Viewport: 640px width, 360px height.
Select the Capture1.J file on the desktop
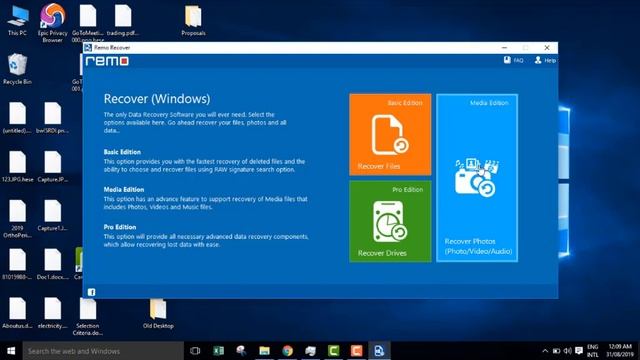coord(53,216)
